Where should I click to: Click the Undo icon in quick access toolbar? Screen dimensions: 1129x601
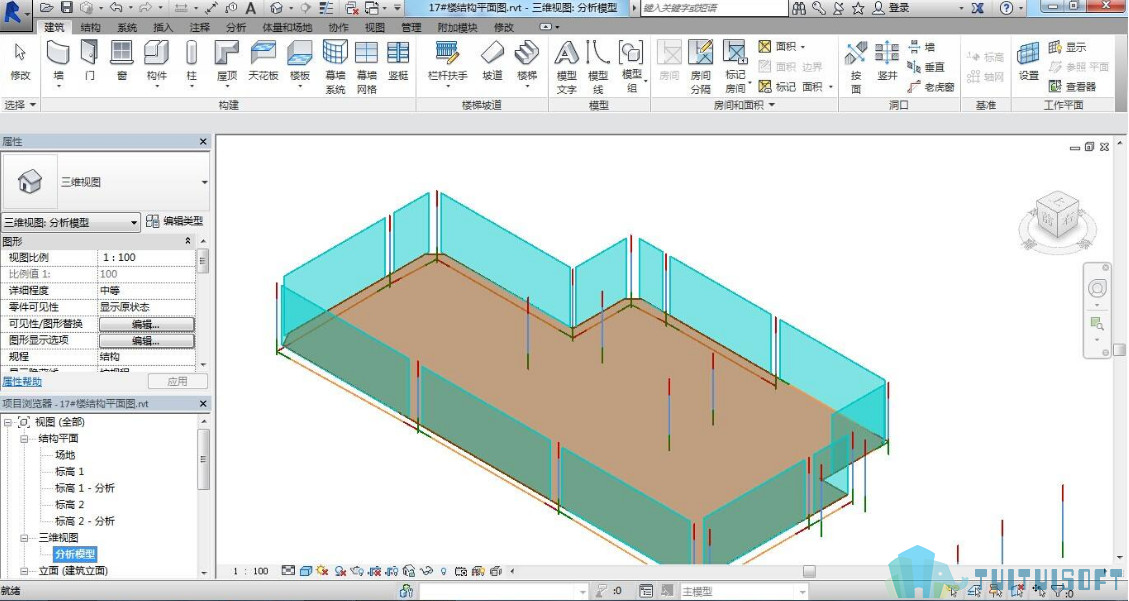[116, 8]
